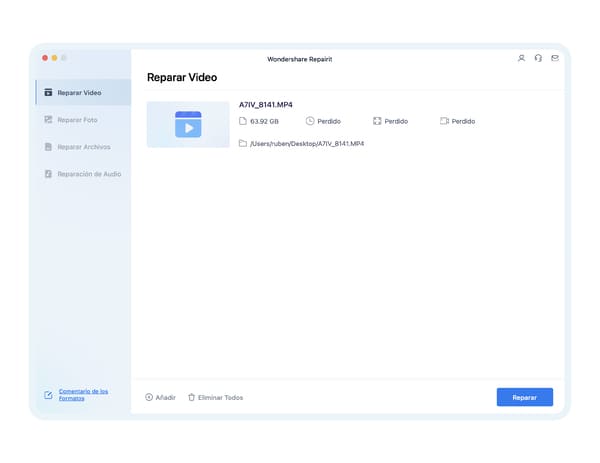Screen dimensions: 600x463
Task: Click the Perdido resolution value
Action: coord(396,121)
